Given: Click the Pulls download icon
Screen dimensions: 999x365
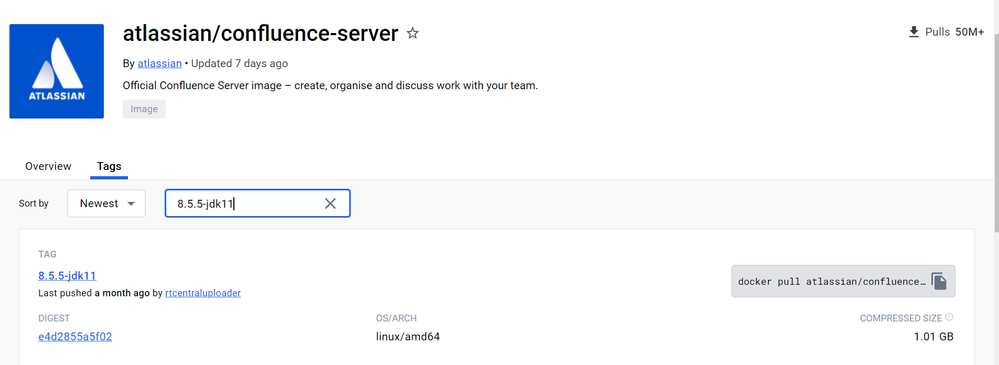Looking at the screenshot, I should coord(914,32).
